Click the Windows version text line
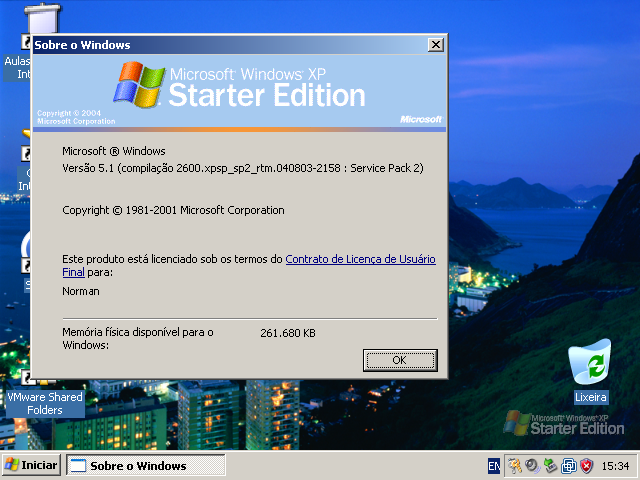This screenshot has height=480, width=640. (x=242, y=169)
